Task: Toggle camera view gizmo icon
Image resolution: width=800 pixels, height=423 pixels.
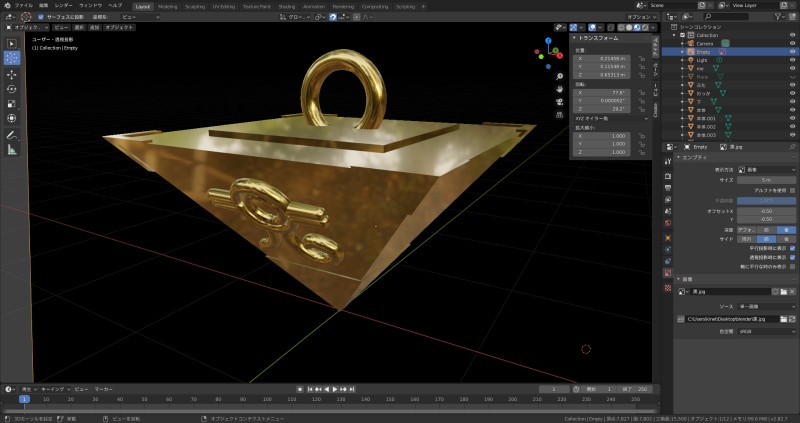Action: (x=560, y=102)
